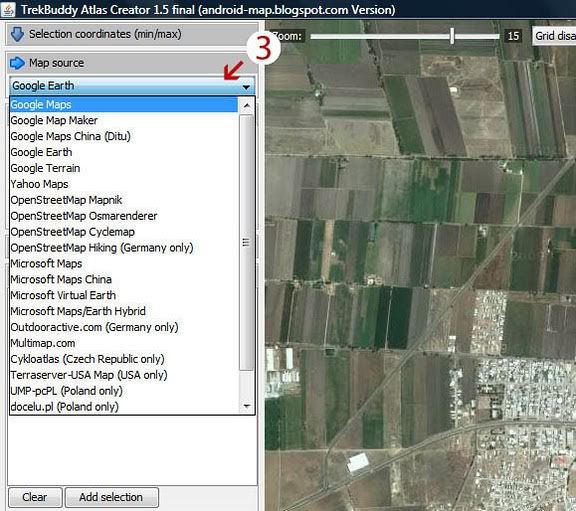Screen dimensions: 576x511
Task: Click the Selection coordinates (min/max) header
Action: point(132,34)
